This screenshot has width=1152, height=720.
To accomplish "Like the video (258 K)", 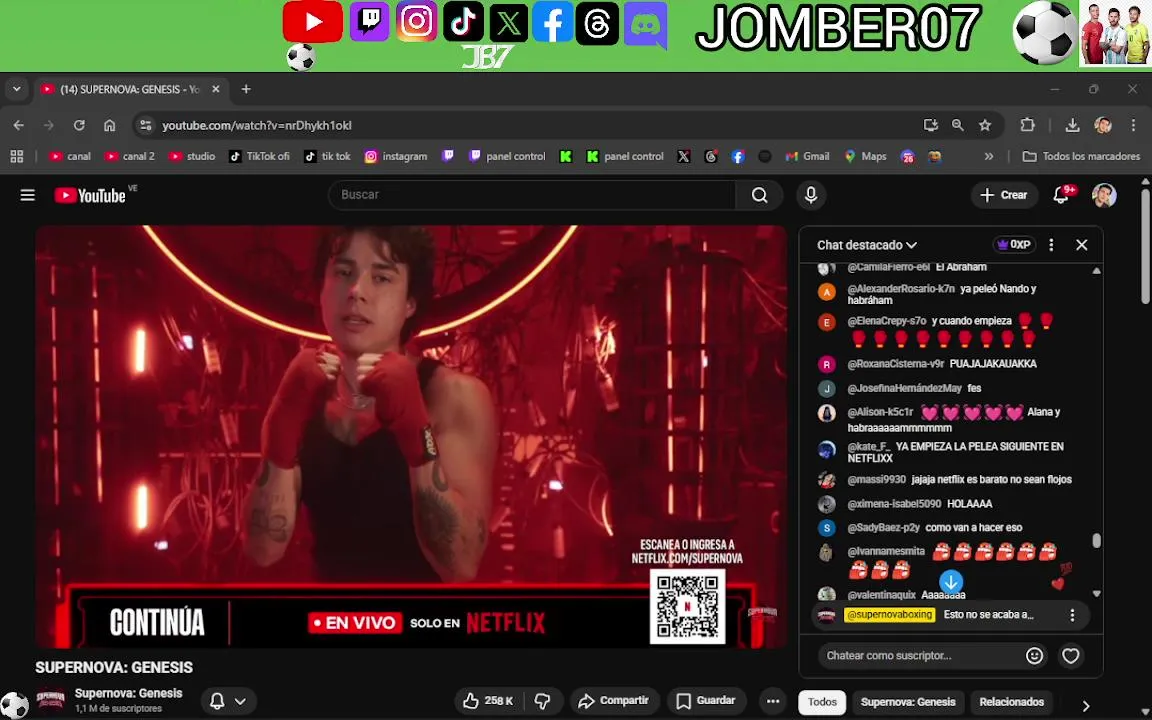I will [x=488, y=701].
